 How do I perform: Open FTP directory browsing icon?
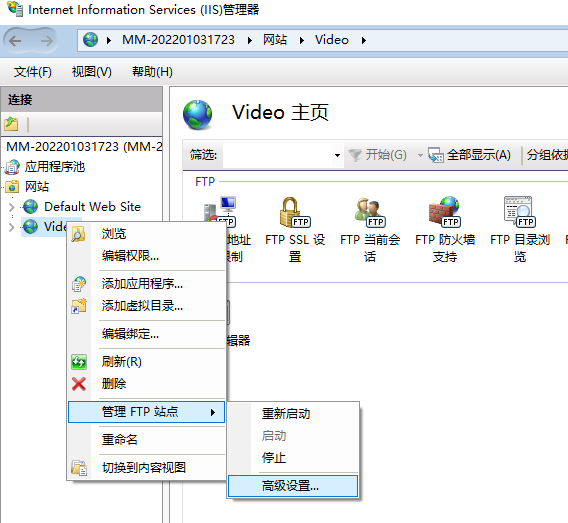[520, 229]
